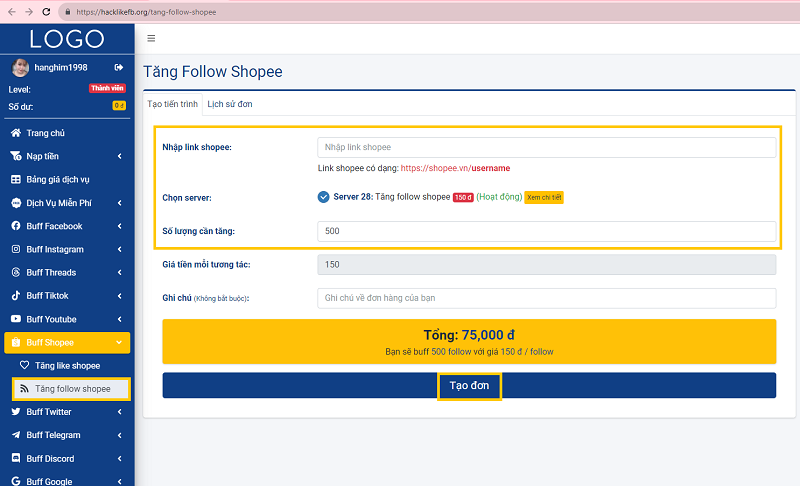Image resolution: width=800 pixels, height=486 pixels.
Task: Click the Dịch Vụ Miễn Phí icon
Action: tap(16, 202)
